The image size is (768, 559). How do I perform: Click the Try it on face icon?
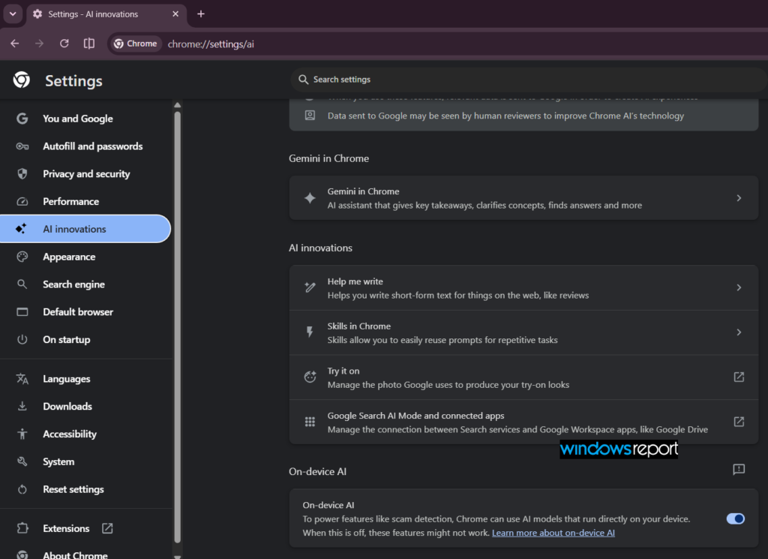[x=310, y=377]
